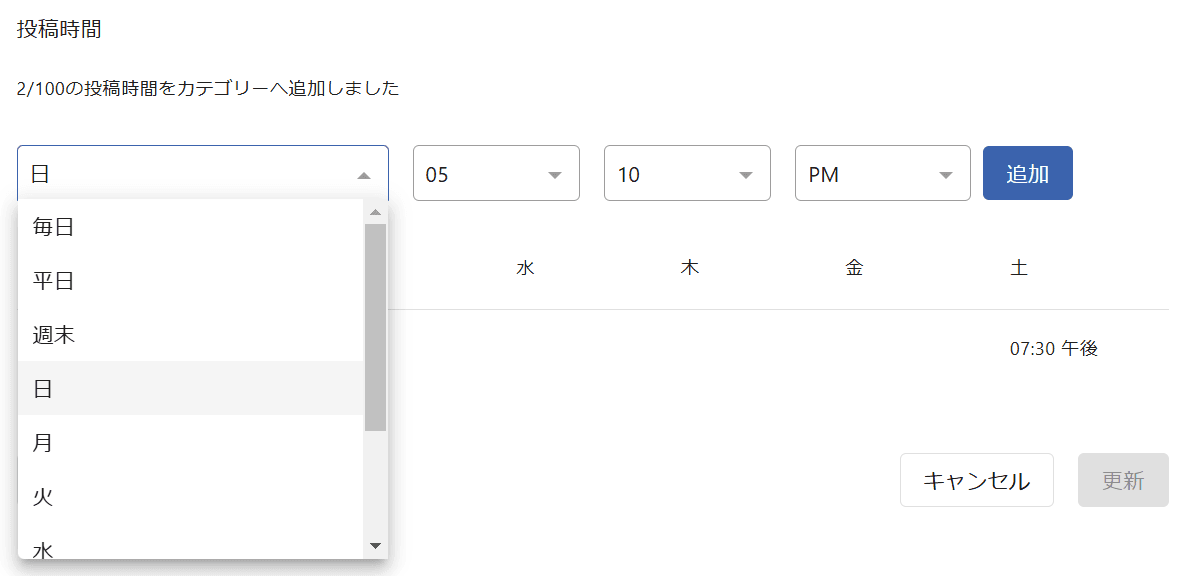Viewport: 1185px width, 576px height.
Task: Click the list scrollbar down arrow
Action: [x=376, y=546]
